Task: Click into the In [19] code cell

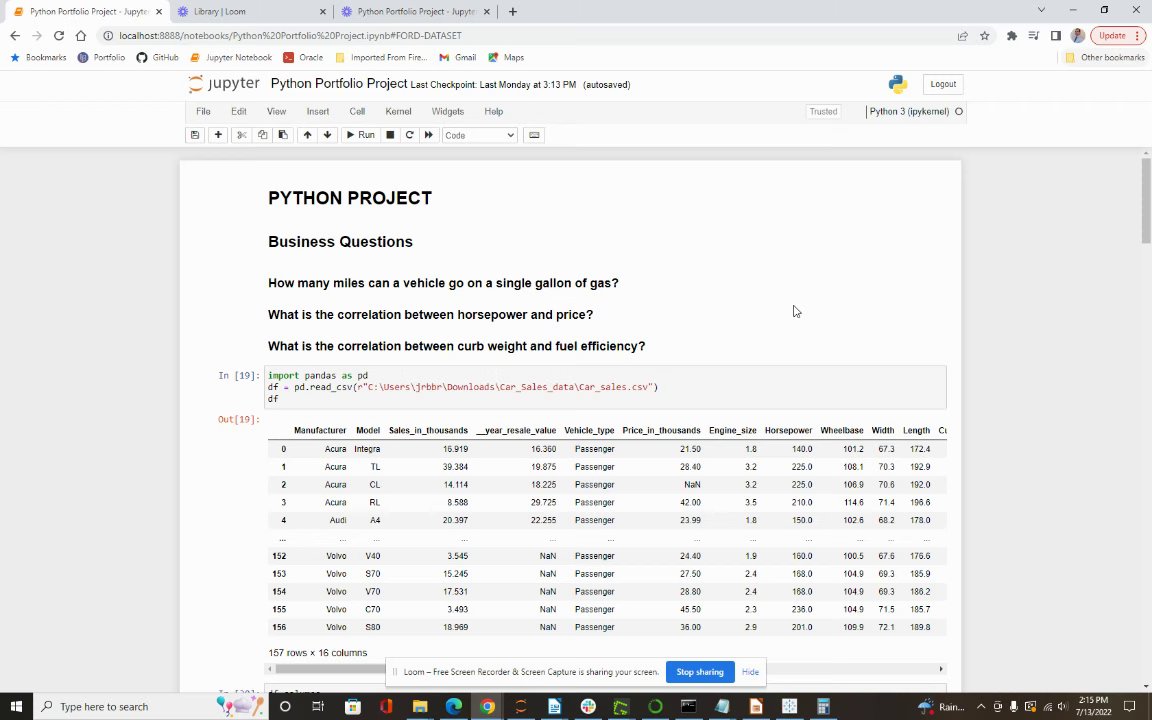Action: click(x=605, y=387)
